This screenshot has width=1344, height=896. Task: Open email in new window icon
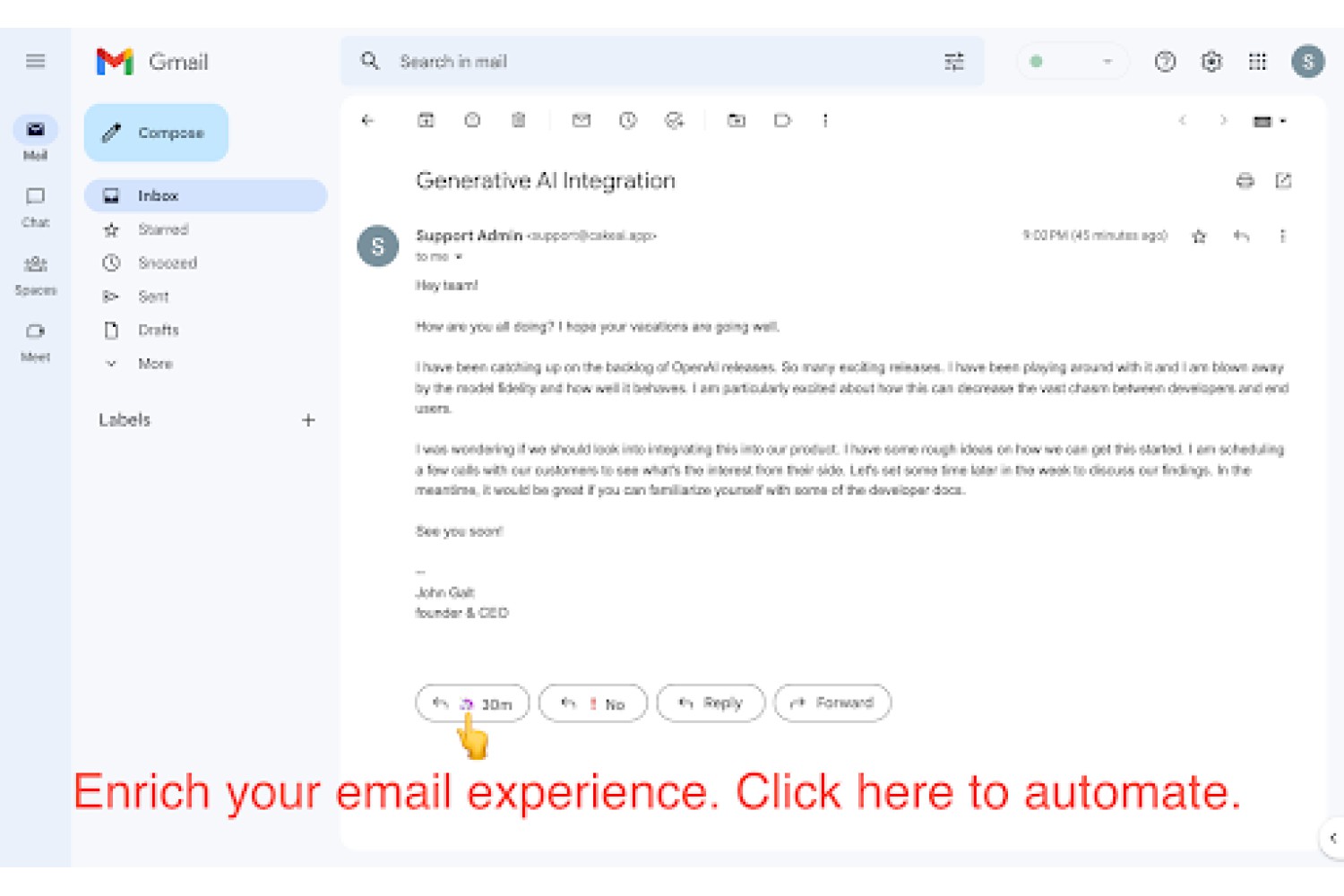point(1283,181)
